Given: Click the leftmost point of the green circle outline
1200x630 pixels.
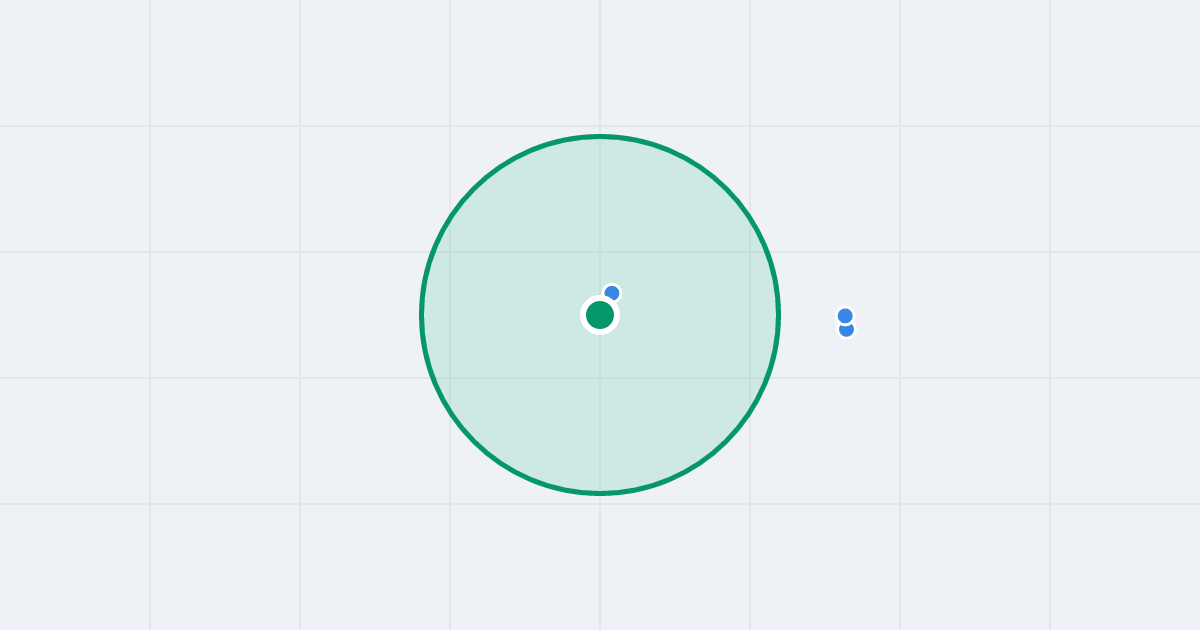Looking at the screenshot, I should [x=422, y=315].
